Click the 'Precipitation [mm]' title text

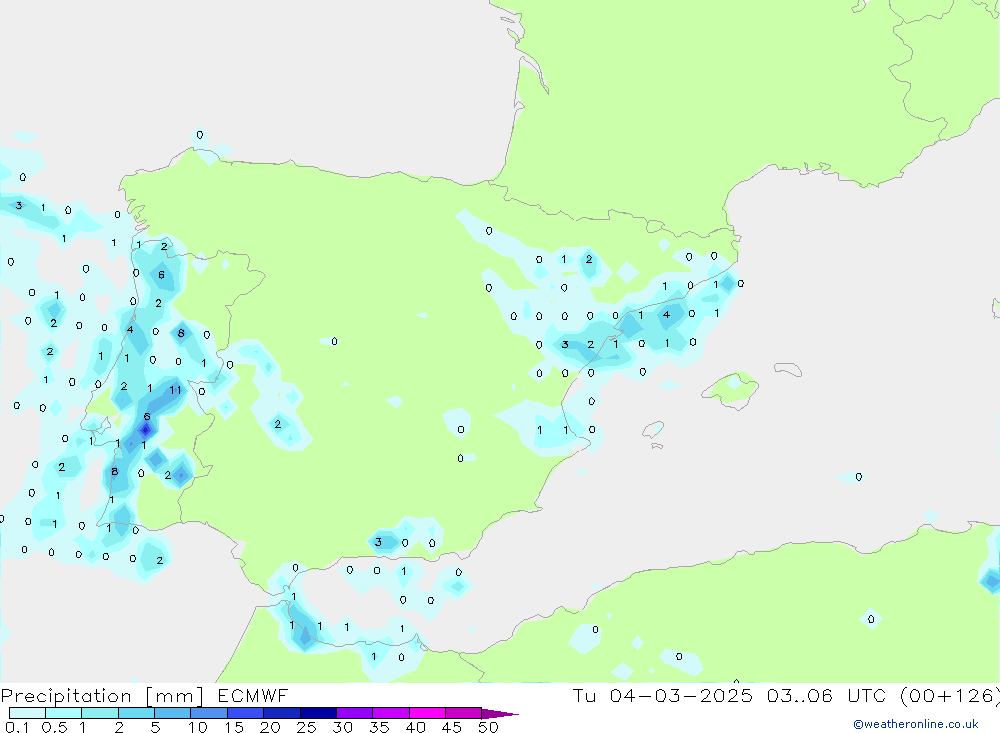[x=102, y=696]
